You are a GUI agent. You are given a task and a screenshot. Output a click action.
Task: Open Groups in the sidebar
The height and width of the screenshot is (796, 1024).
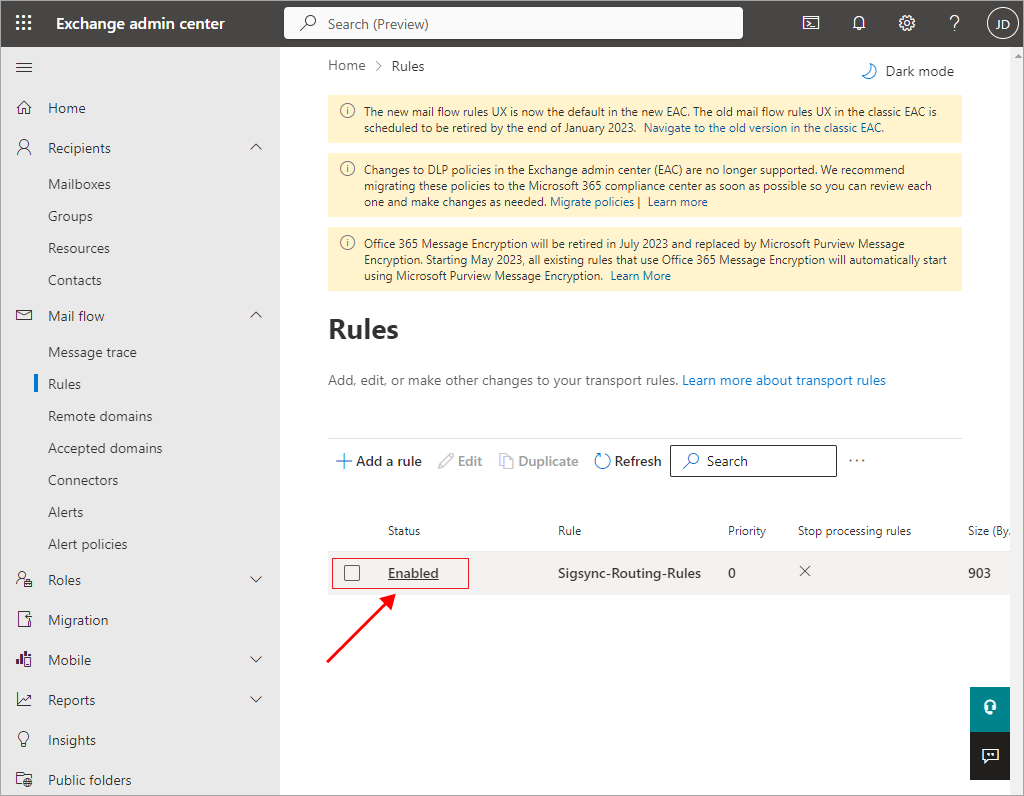tap(70, 216)
